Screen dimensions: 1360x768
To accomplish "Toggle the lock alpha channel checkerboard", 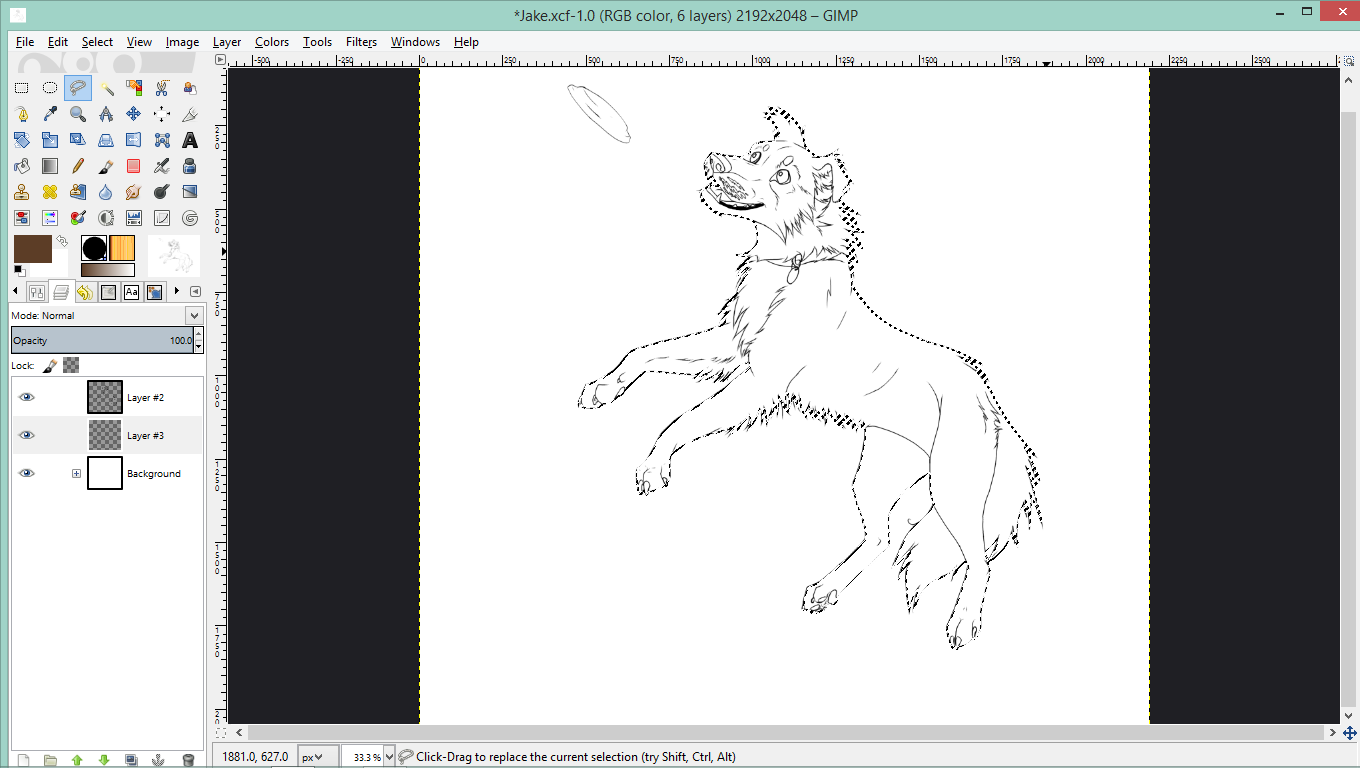I will tap(71, 366).
